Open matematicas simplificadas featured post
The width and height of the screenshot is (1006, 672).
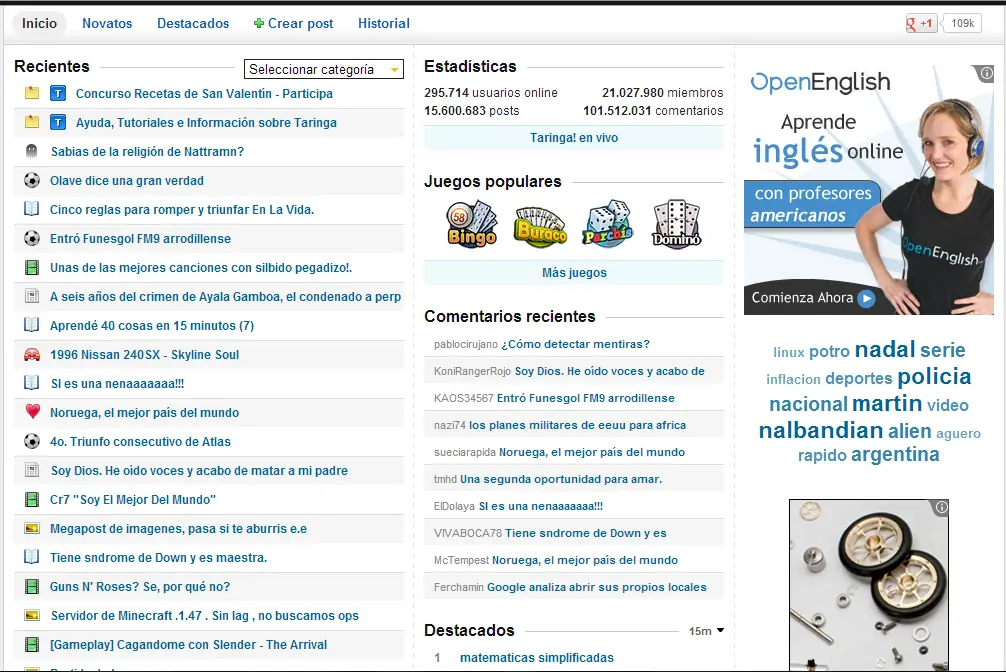[x=536, y=657]
